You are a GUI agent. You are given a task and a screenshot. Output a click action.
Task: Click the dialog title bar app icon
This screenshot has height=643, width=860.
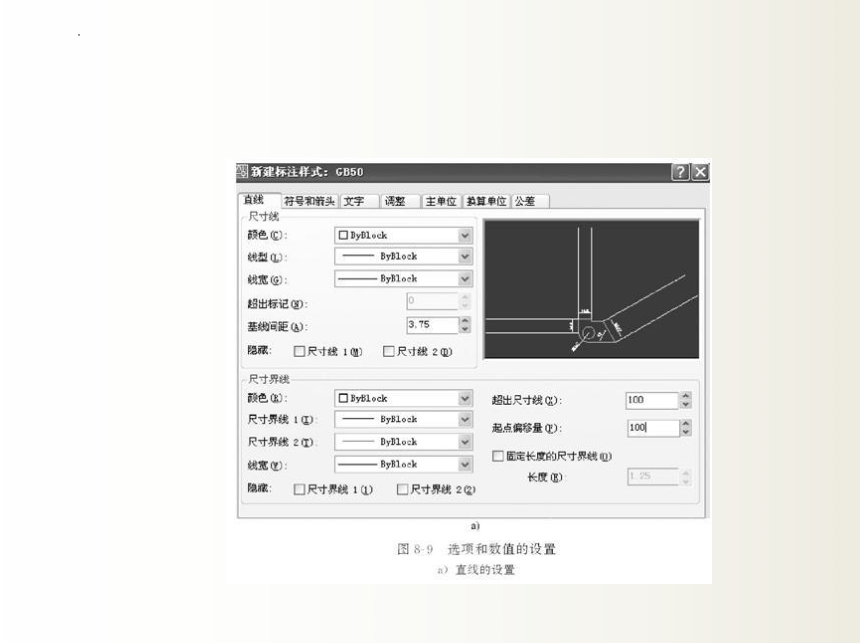242,172
